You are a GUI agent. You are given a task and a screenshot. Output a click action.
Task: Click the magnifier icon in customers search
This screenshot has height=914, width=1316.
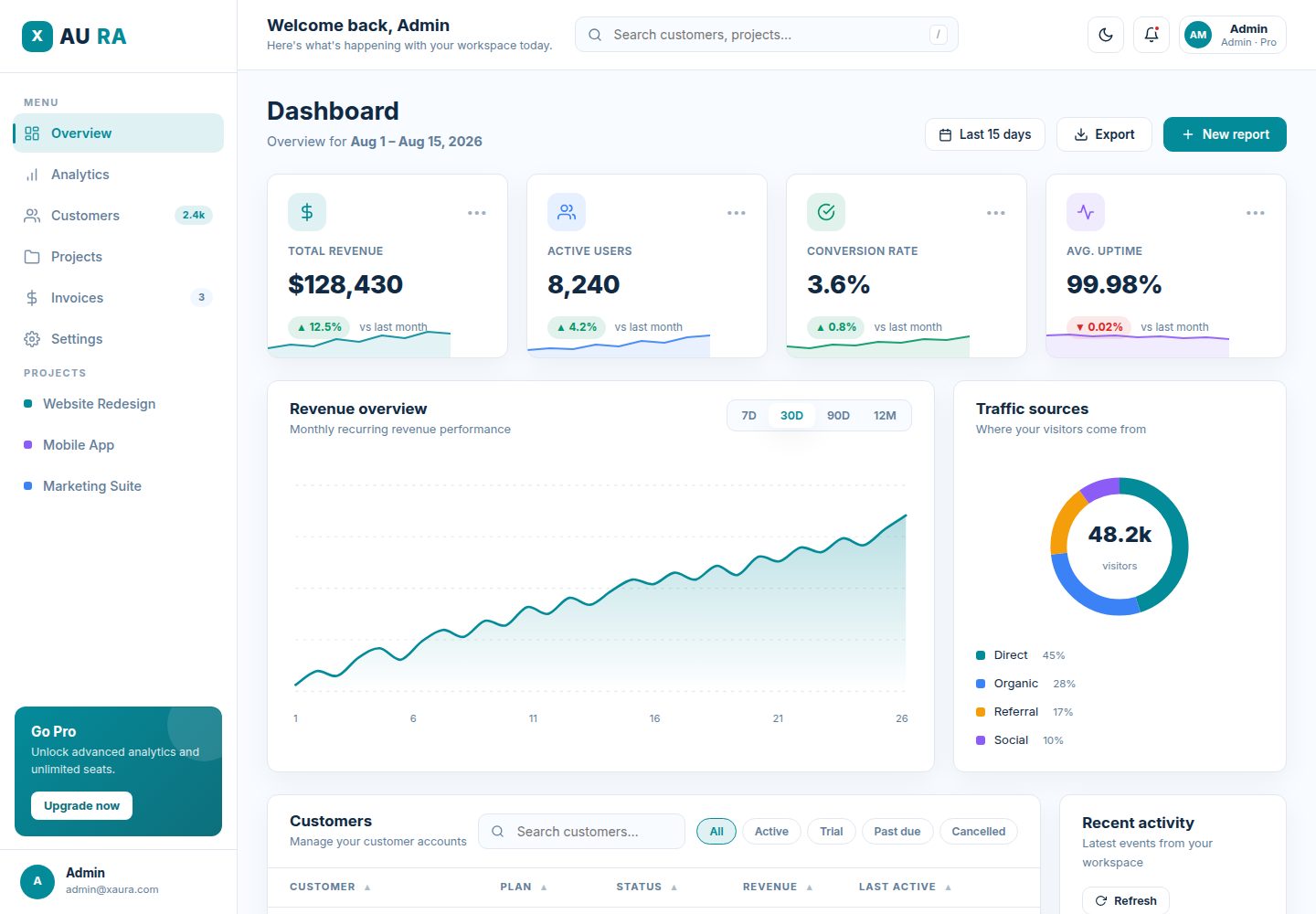pos(498,832)
